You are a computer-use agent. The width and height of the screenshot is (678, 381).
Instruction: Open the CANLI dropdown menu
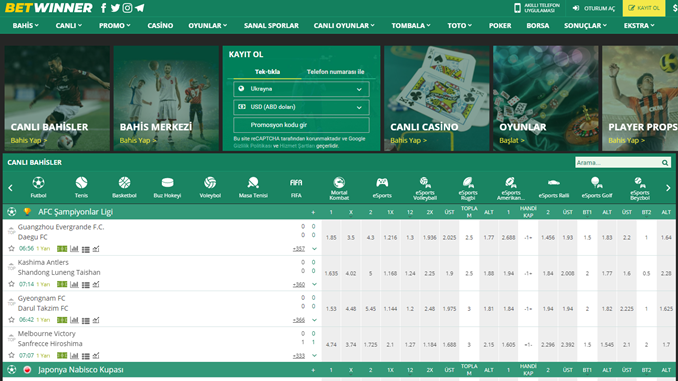tap(69, 26)
